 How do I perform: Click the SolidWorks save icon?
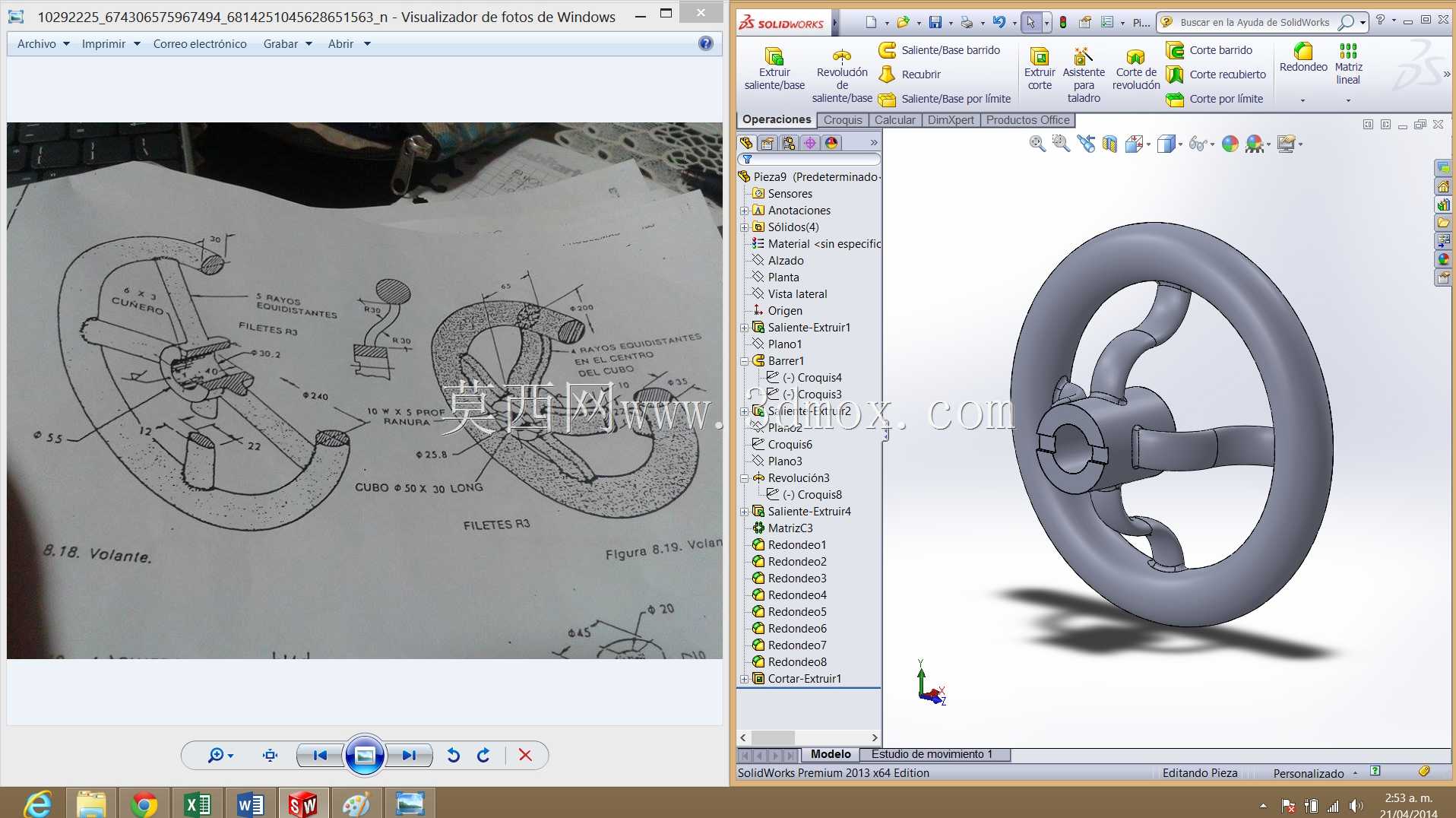click(x=935, y=23)
